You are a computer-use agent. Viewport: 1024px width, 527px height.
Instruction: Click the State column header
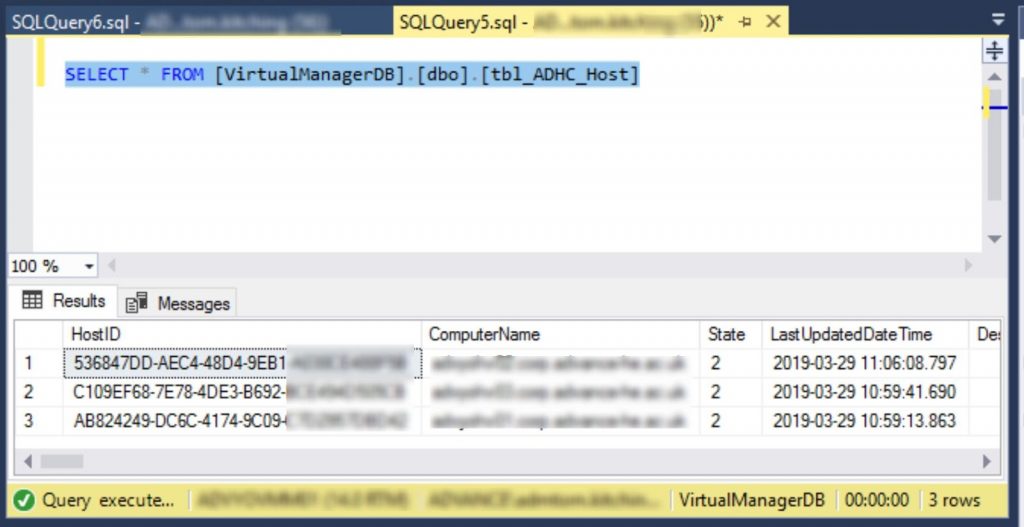(731, 335)
